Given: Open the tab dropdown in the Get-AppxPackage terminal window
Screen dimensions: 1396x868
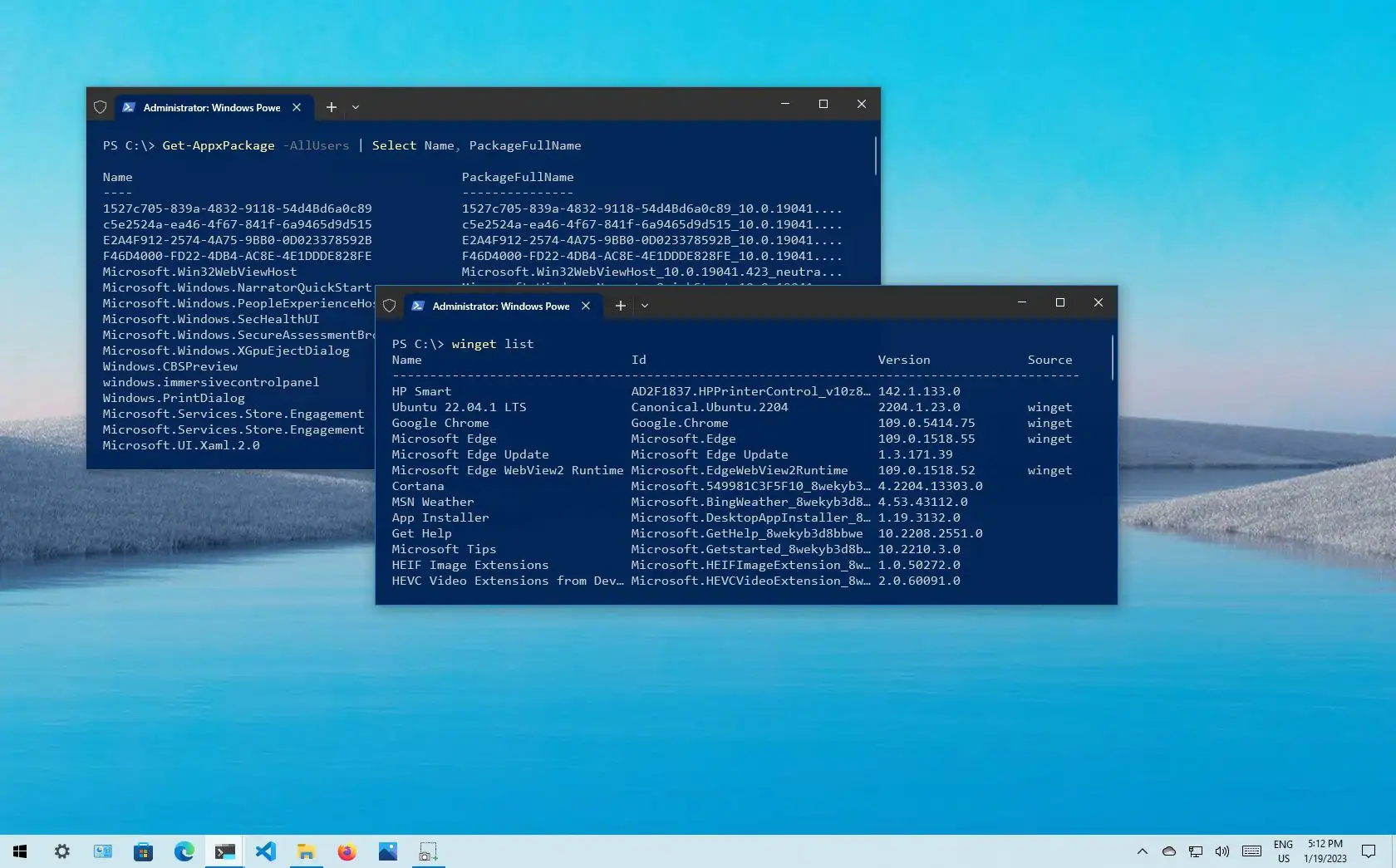Looking at the screenshot, I should point(356,107).
